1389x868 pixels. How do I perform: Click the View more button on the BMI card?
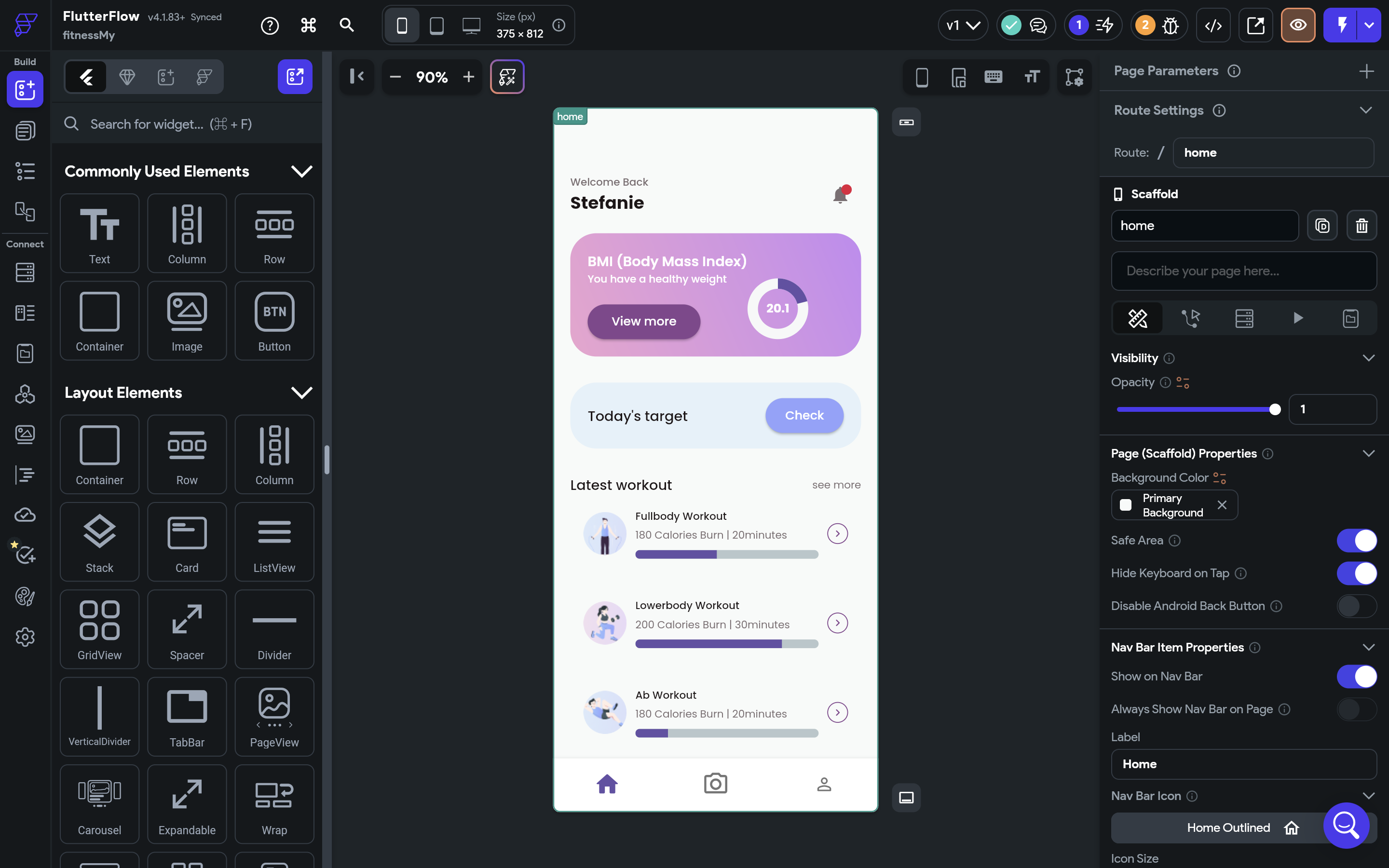coord(643,322)
